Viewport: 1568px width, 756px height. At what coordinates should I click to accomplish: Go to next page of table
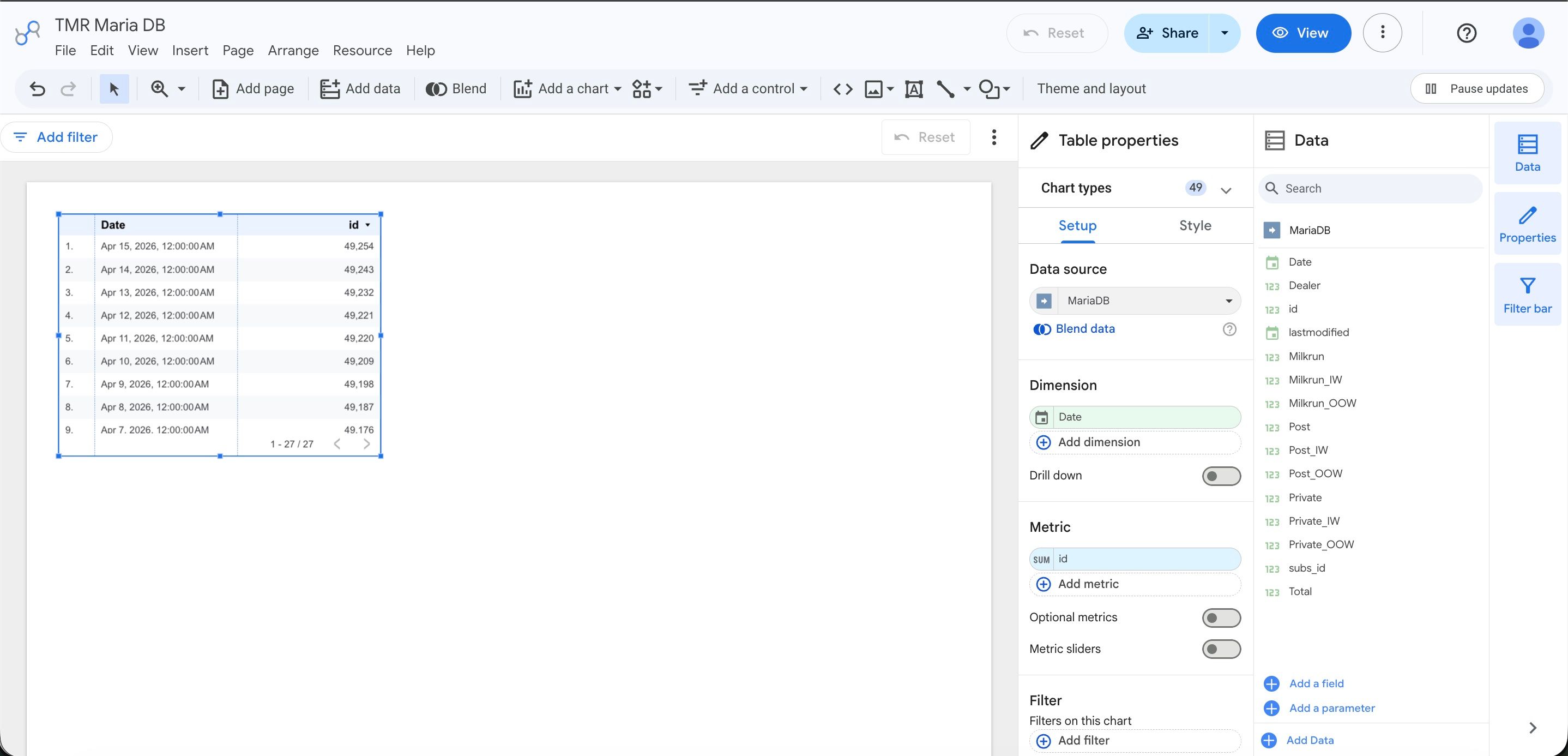point(366,444)
